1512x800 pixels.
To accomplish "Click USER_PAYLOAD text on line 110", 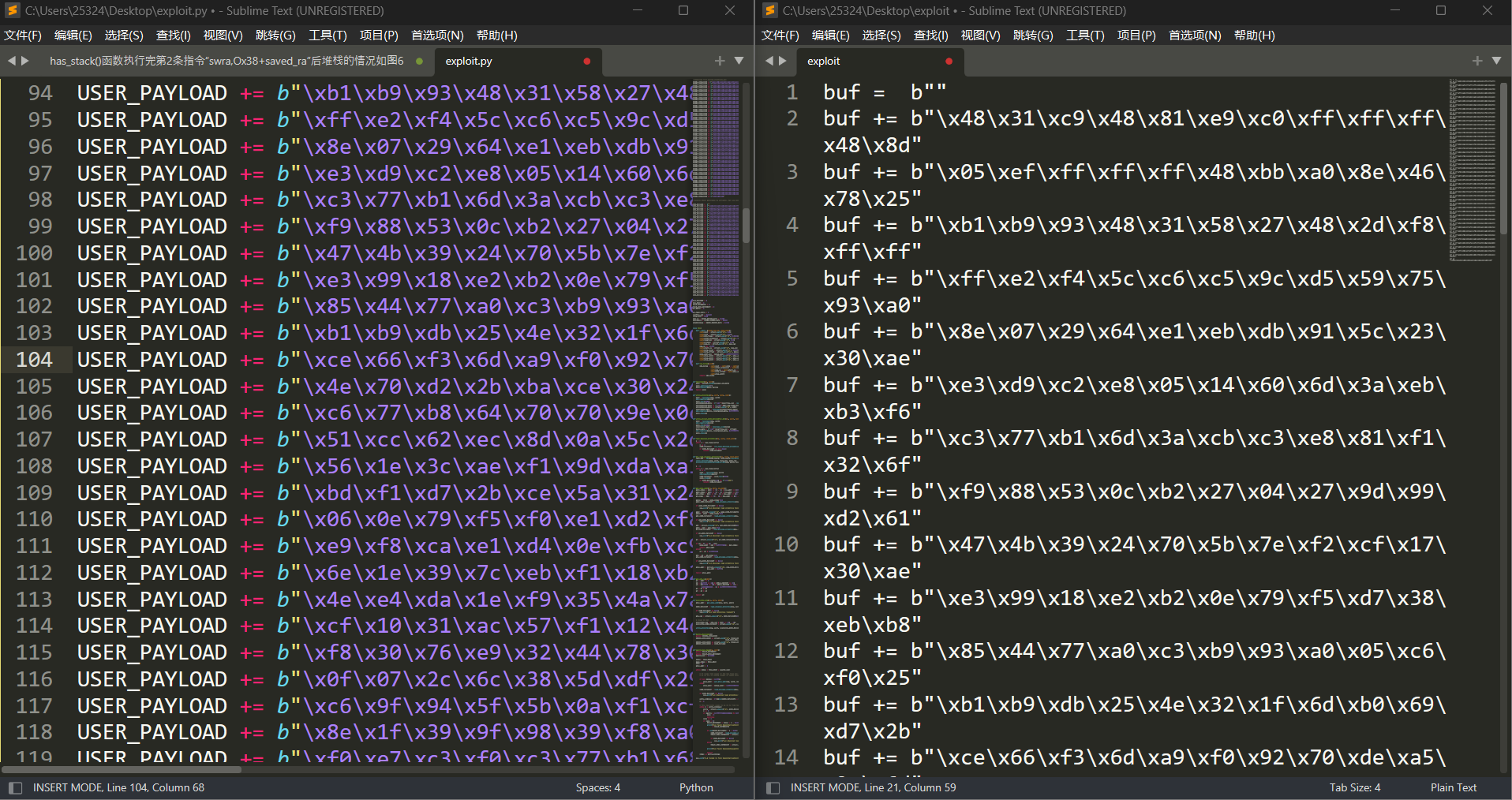I will coord(152,519).
